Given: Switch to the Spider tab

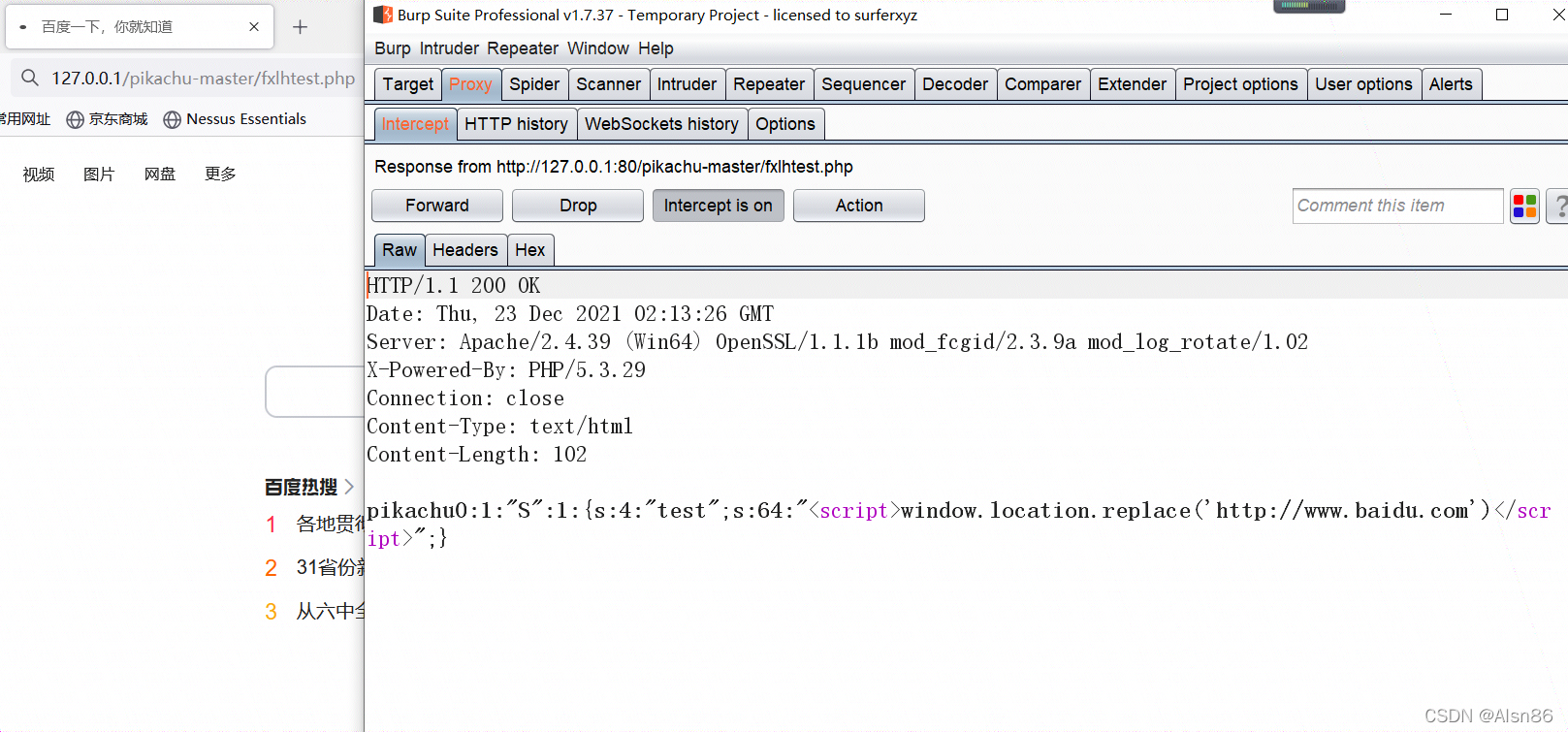Looking at the screenshot, I should 534,84.
